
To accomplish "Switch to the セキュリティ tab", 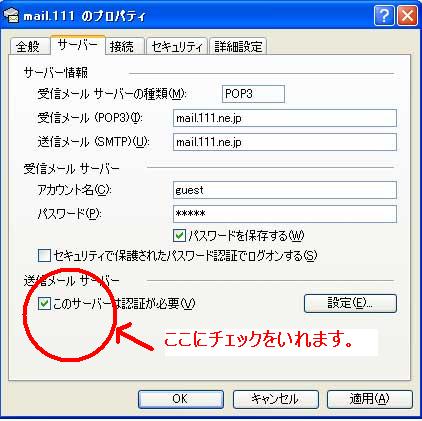I will pos(177,46).
